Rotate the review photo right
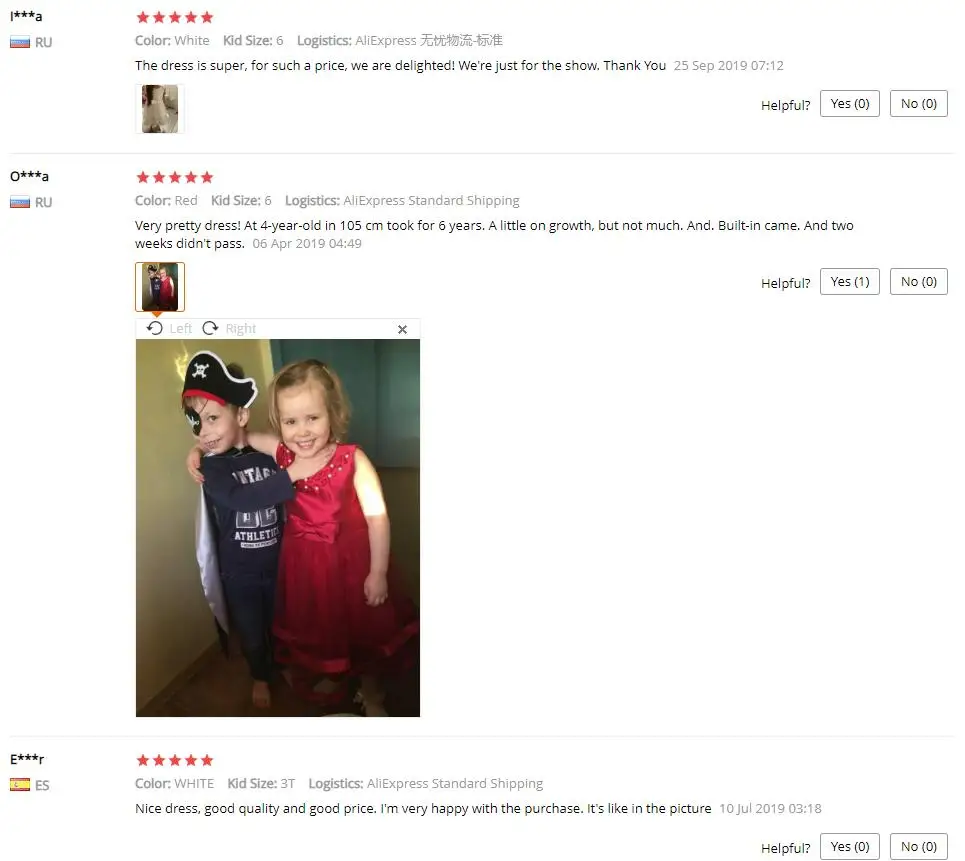965x861 pixels. click(229, 329)
